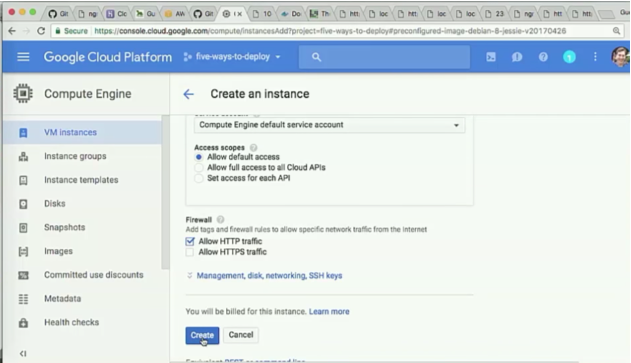The image size is (631, 363).
Task: Switch to the AWS browser tab
Action: 175,14
